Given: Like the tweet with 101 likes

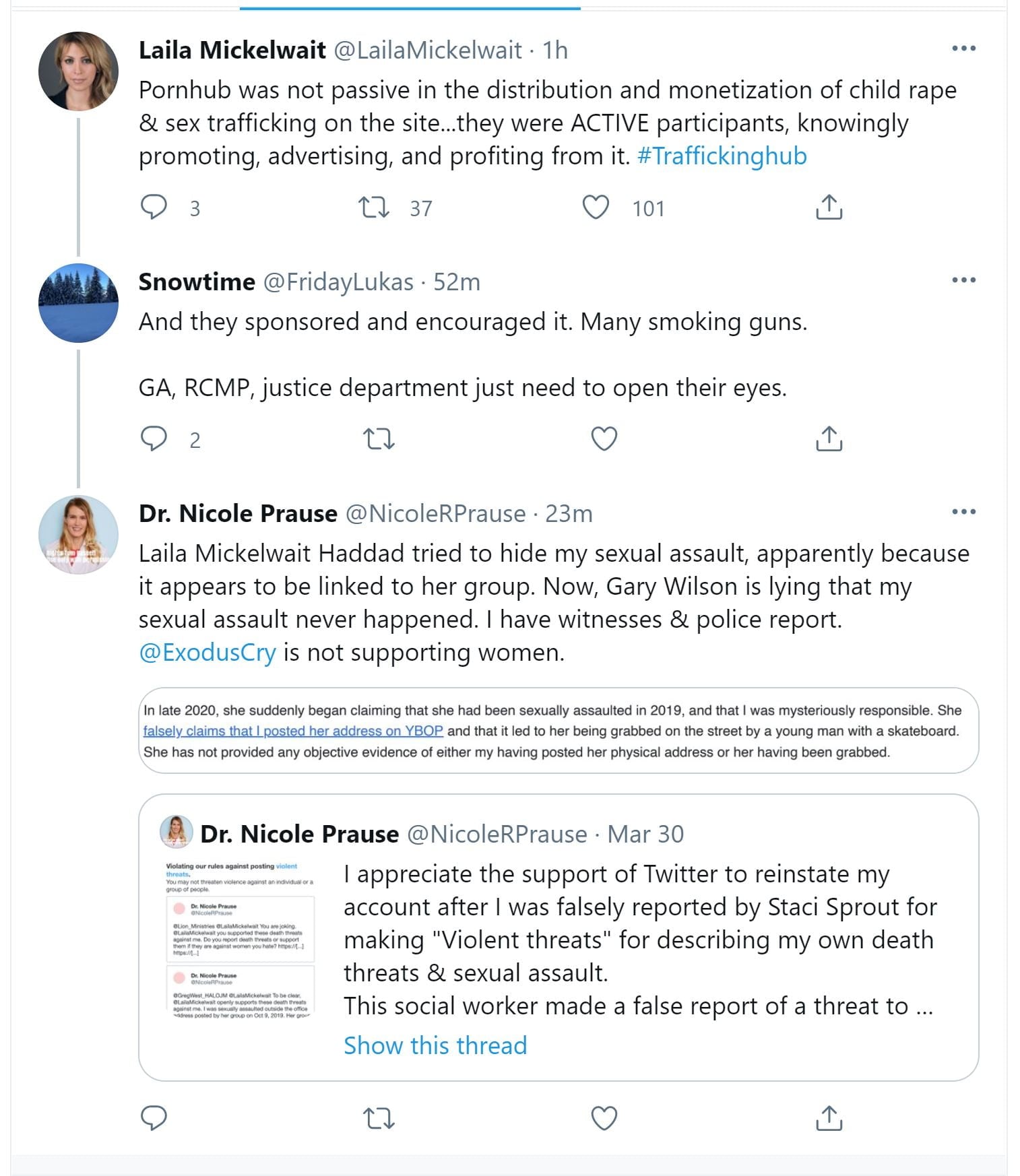Looking at the screenshot, I should coord(596,207).
